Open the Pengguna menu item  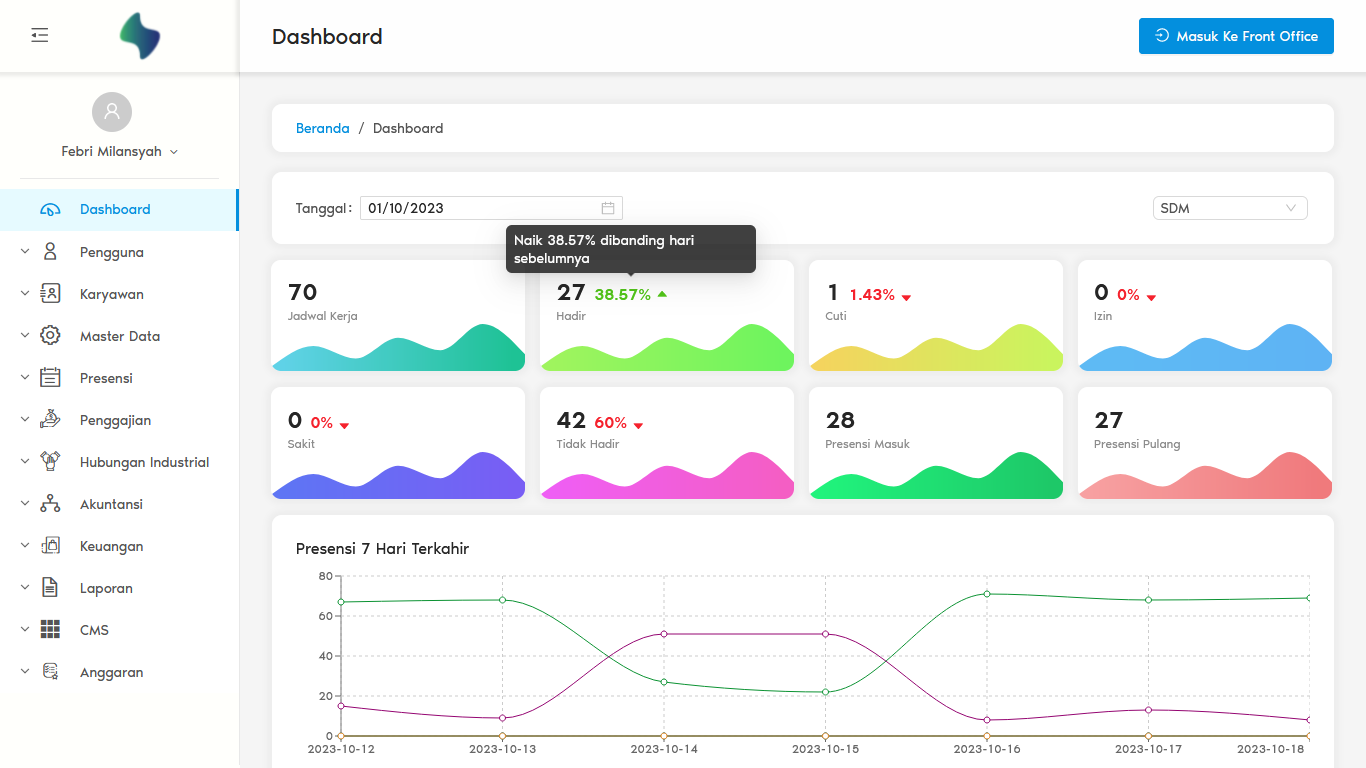pyautogui.click(x=119, y=252)
